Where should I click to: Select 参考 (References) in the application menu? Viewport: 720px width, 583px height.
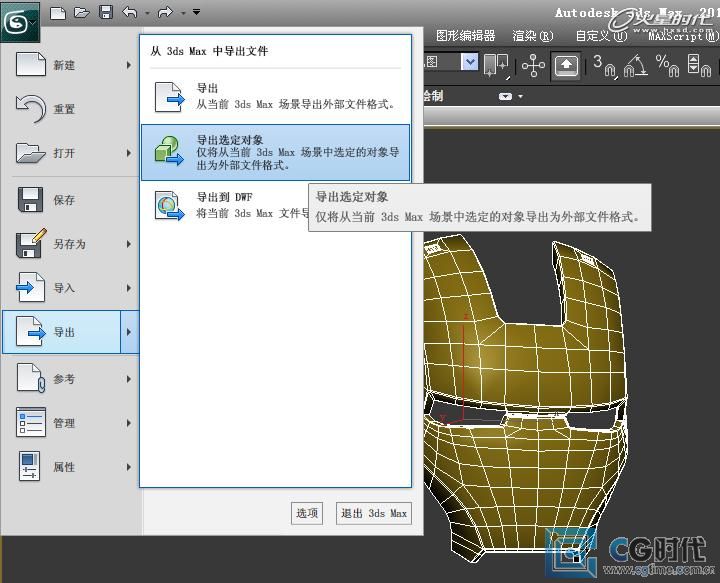click(71, 379)
